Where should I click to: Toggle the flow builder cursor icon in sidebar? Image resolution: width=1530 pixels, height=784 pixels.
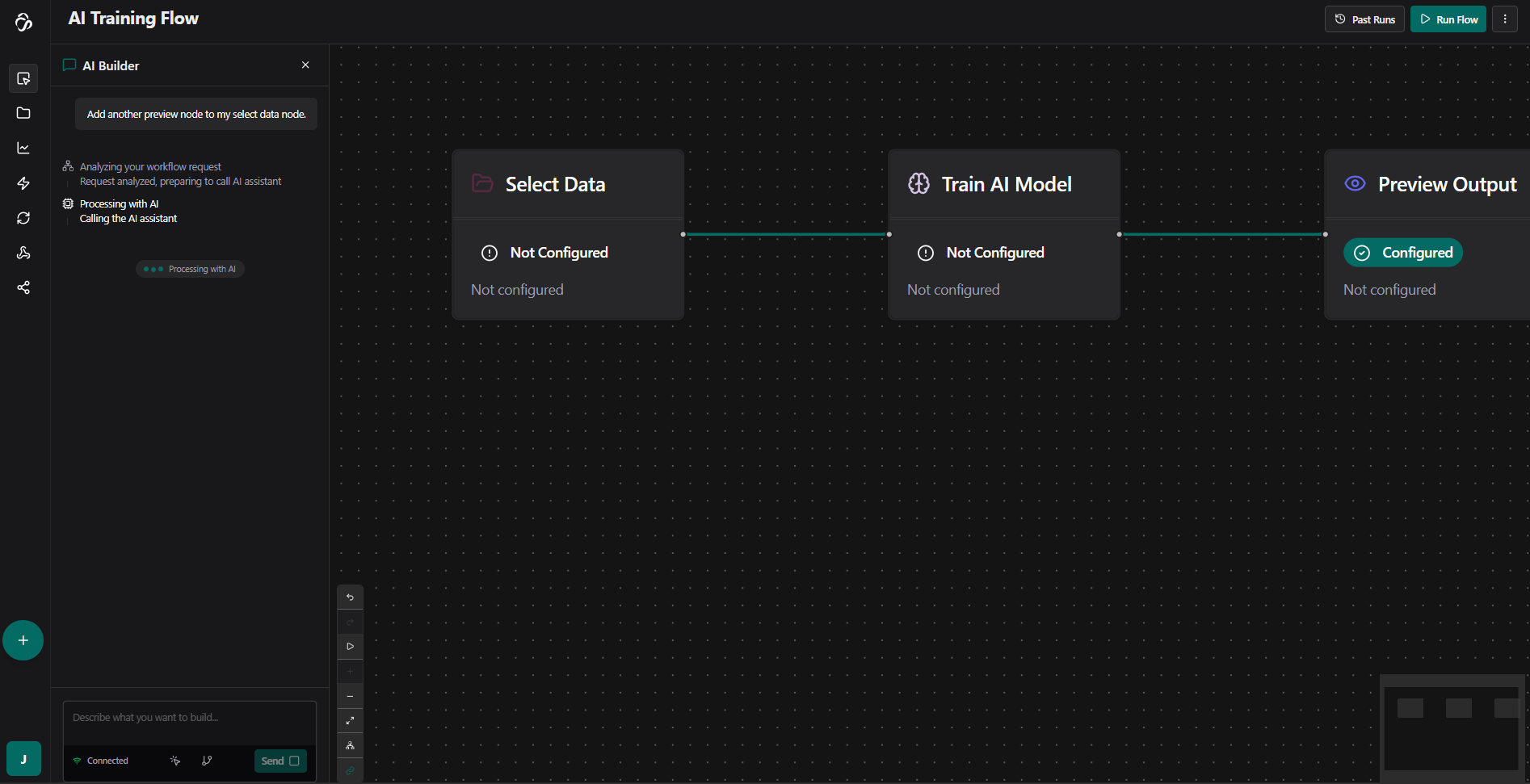coord(23,78)
